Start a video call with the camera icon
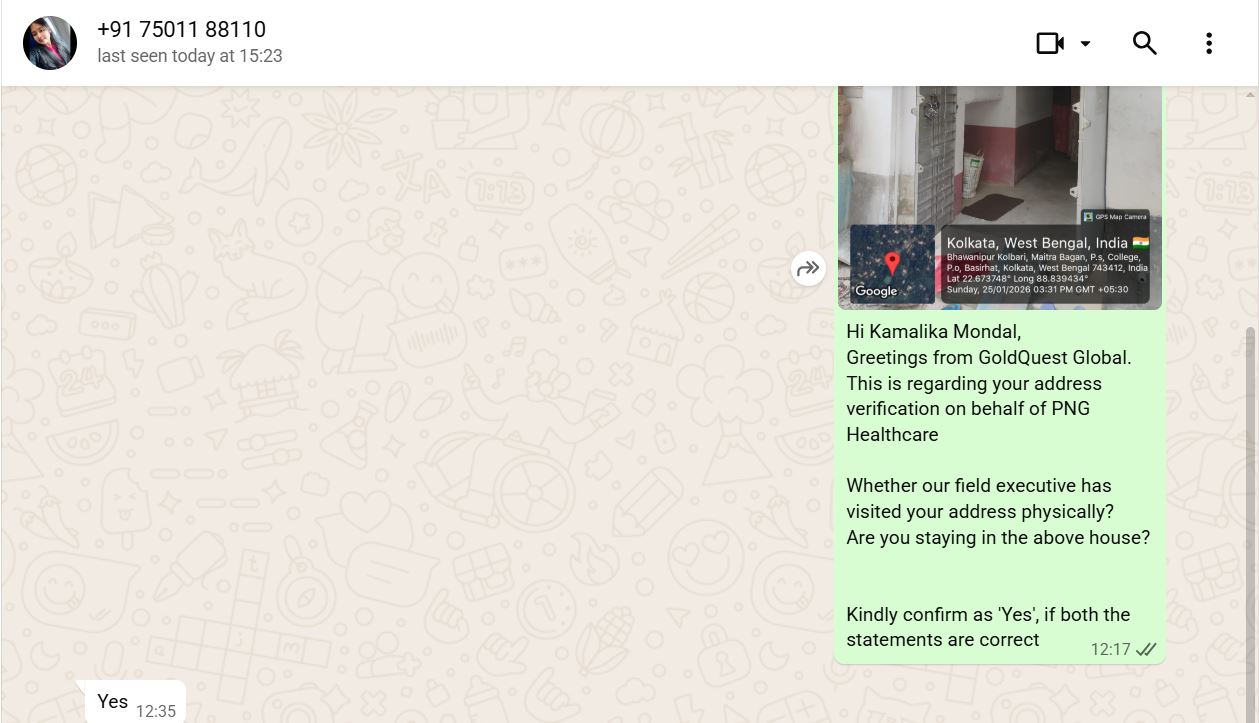Viewport: 1259px width, 723px height. tap(1050, 43)
